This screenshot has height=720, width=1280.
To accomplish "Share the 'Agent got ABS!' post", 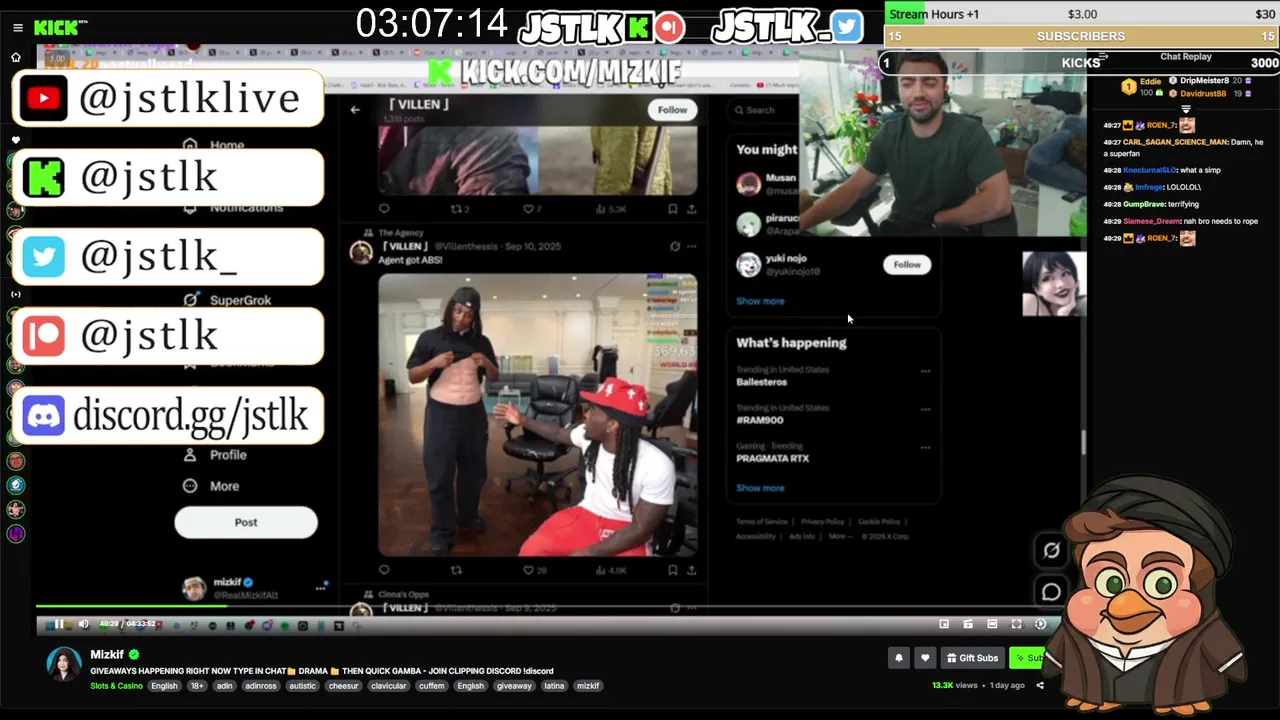I will pos(691,570).
